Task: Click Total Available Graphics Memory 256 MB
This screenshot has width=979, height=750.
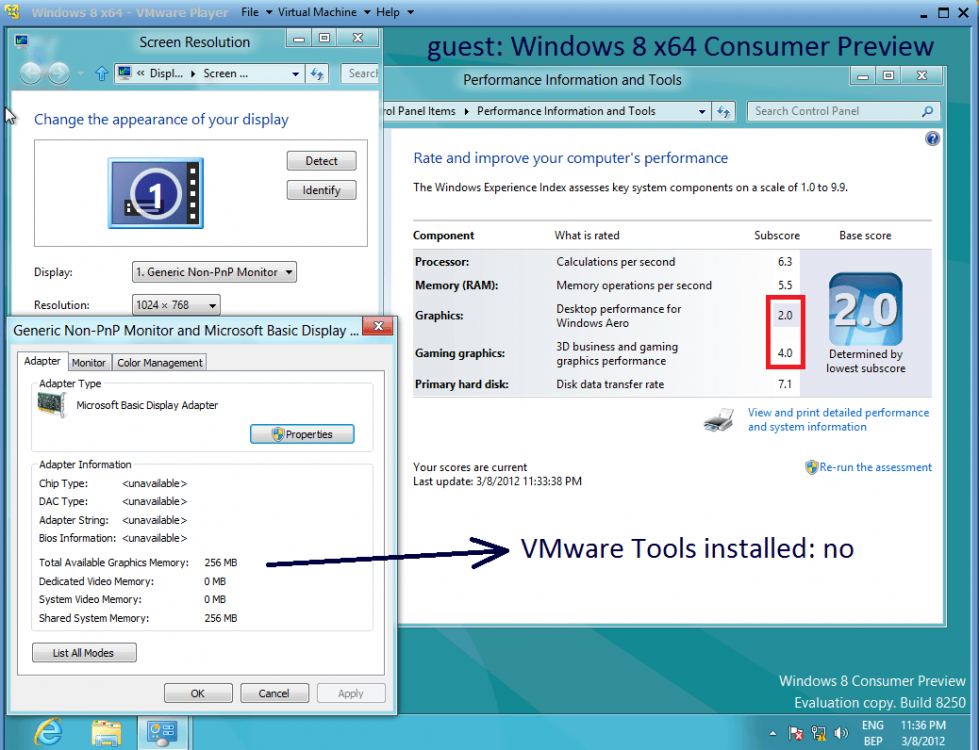Action: click(x=138, y=563)
